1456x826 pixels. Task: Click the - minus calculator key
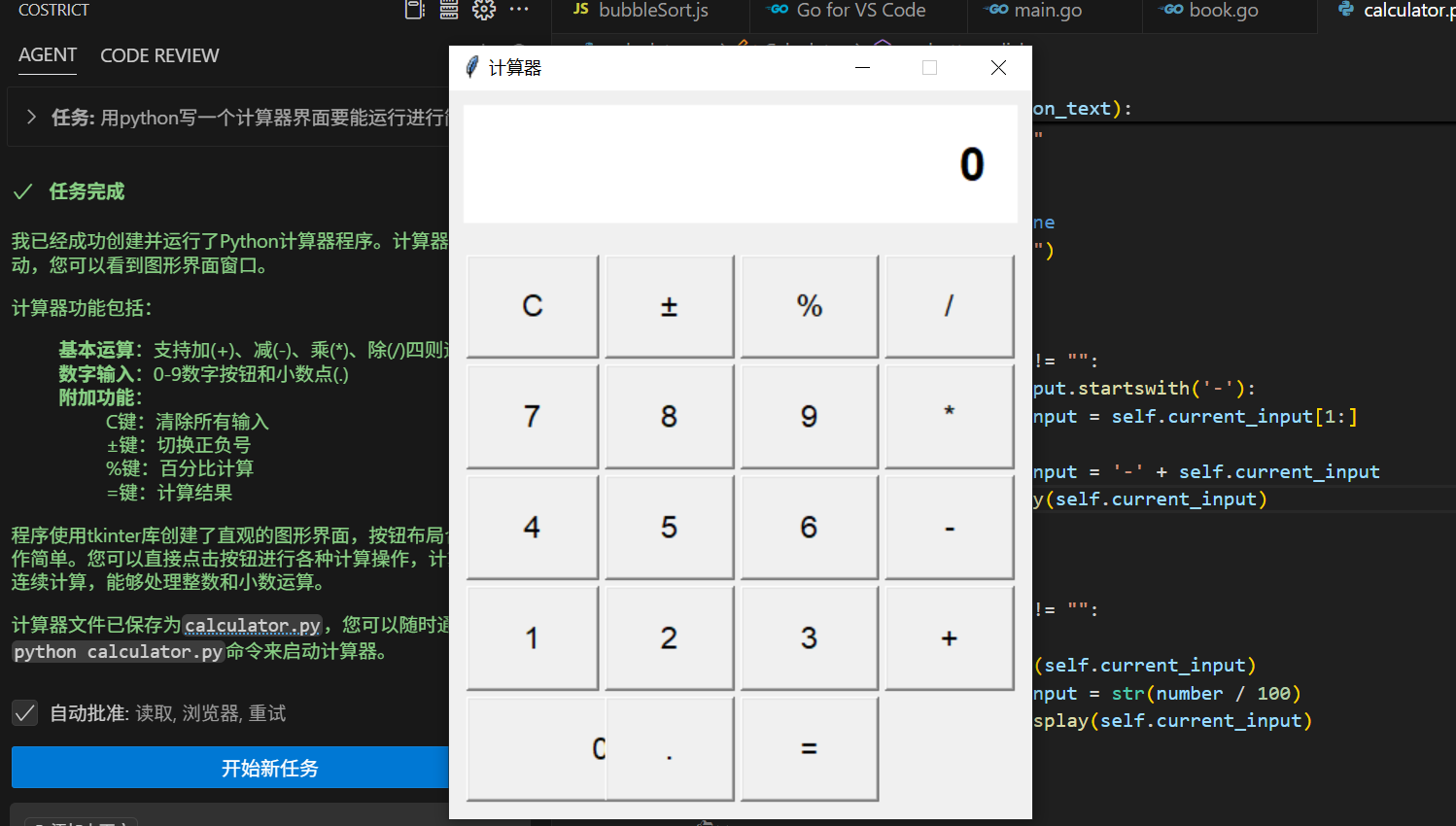[949, 528]
